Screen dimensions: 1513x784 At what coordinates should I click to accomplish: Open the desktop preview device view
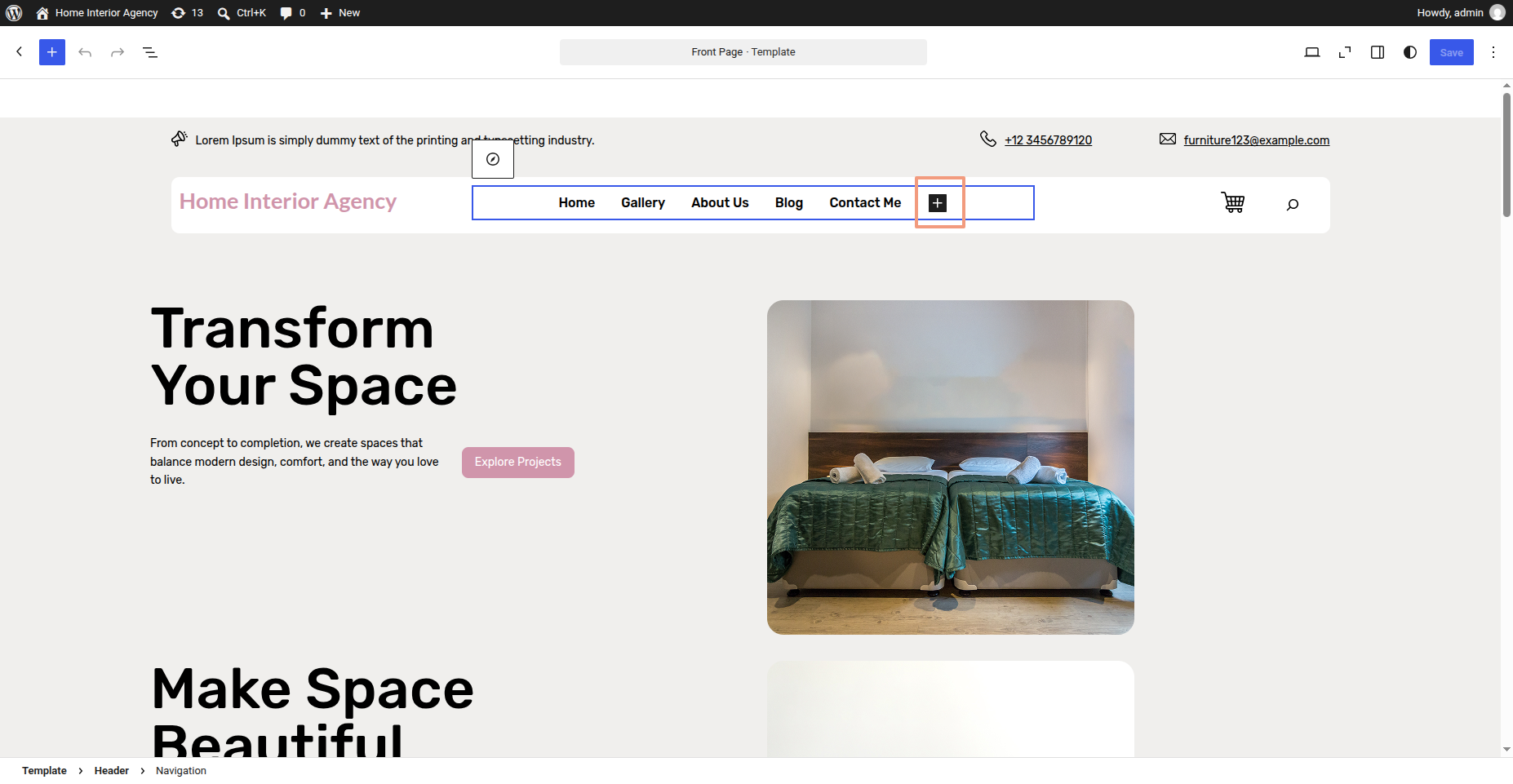(1312, 52)
